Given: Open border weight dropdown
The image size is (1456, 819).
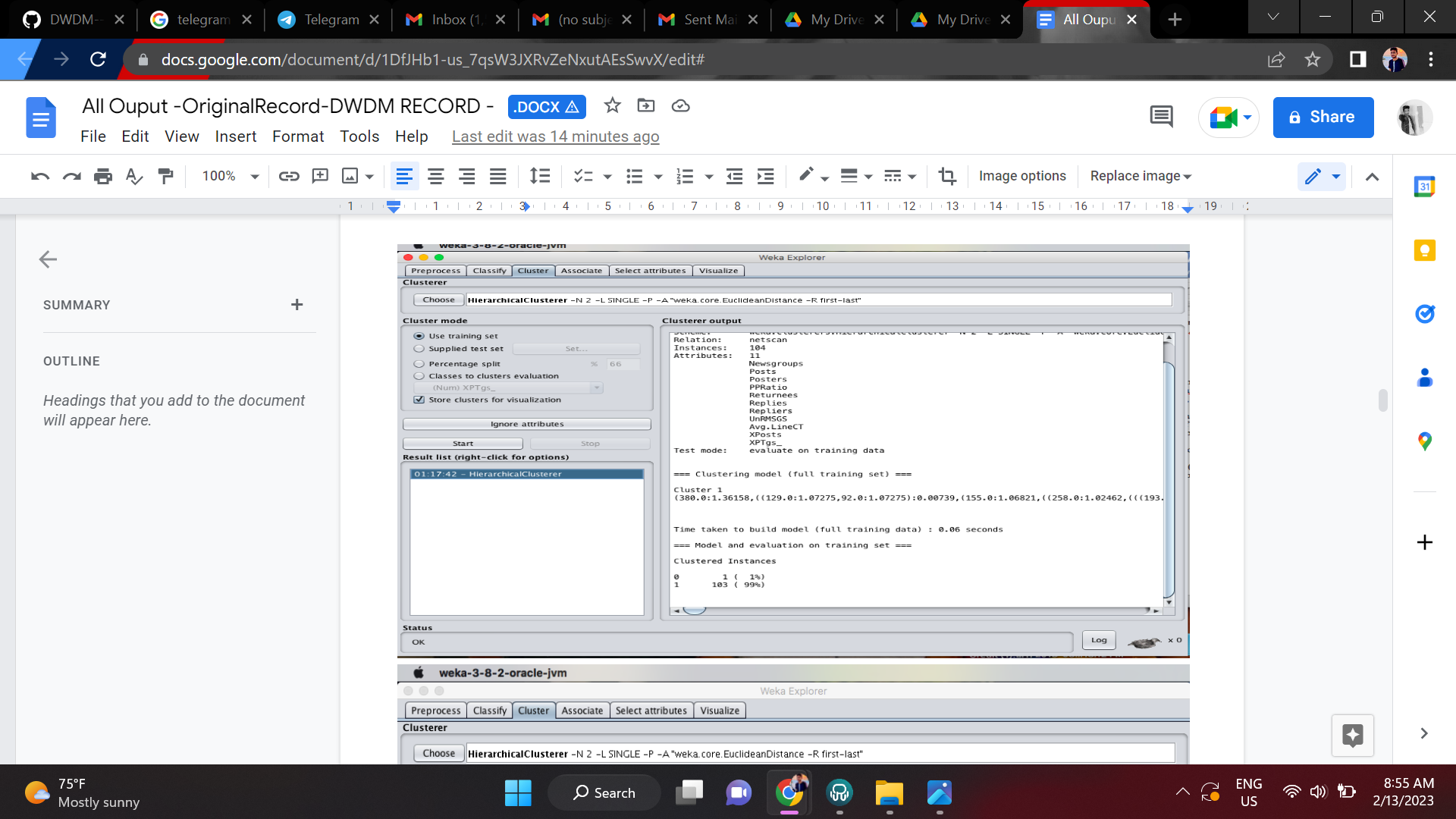Looking at the screenshot, I should pyautogui.click(x=857, y=177).
